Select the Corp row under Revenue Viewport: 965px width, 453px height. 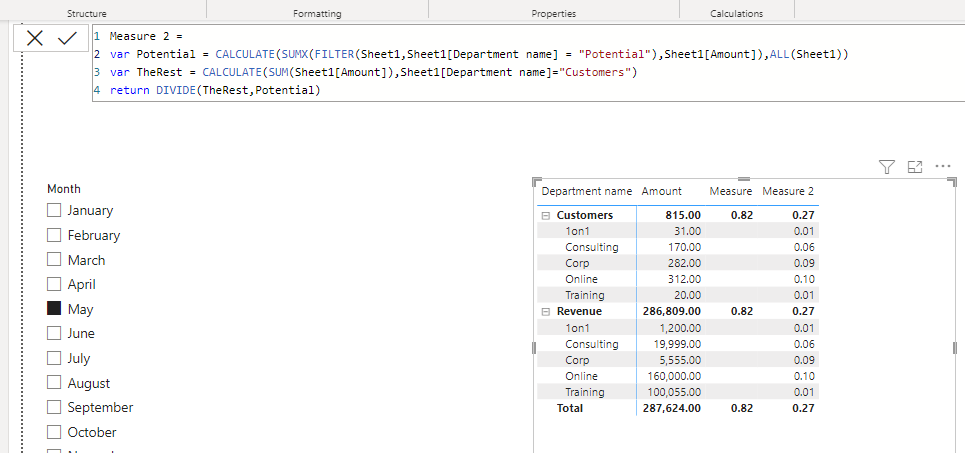click(577, 360)
